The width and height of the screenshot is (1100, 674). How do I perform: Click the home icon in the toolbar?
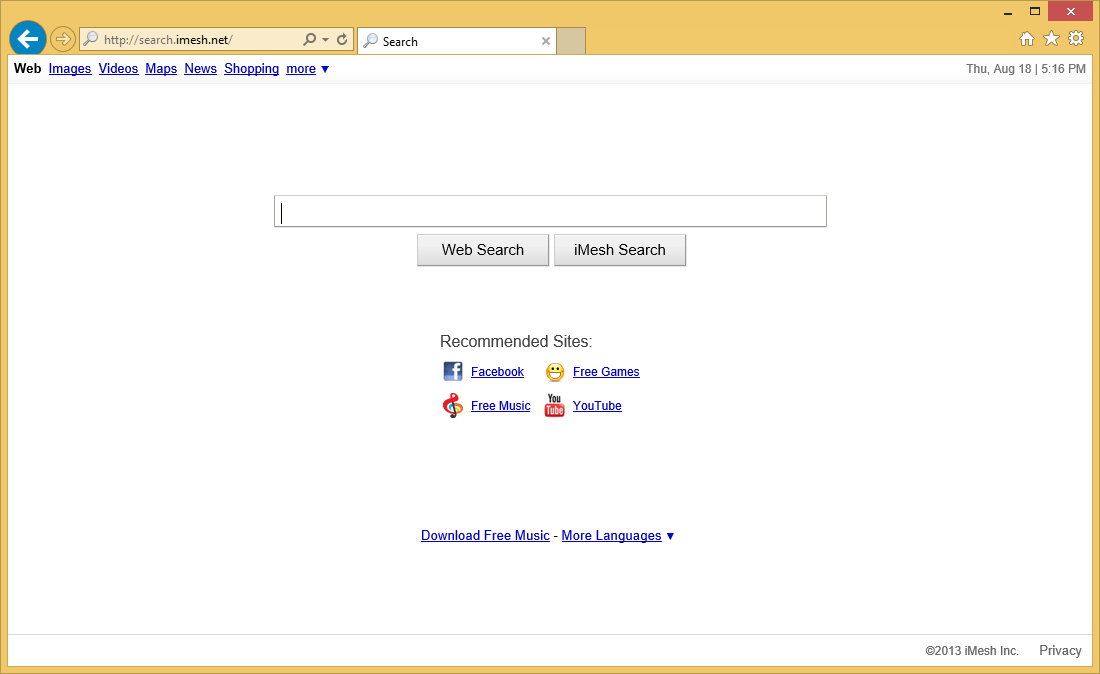click(x=1027, y=38)
